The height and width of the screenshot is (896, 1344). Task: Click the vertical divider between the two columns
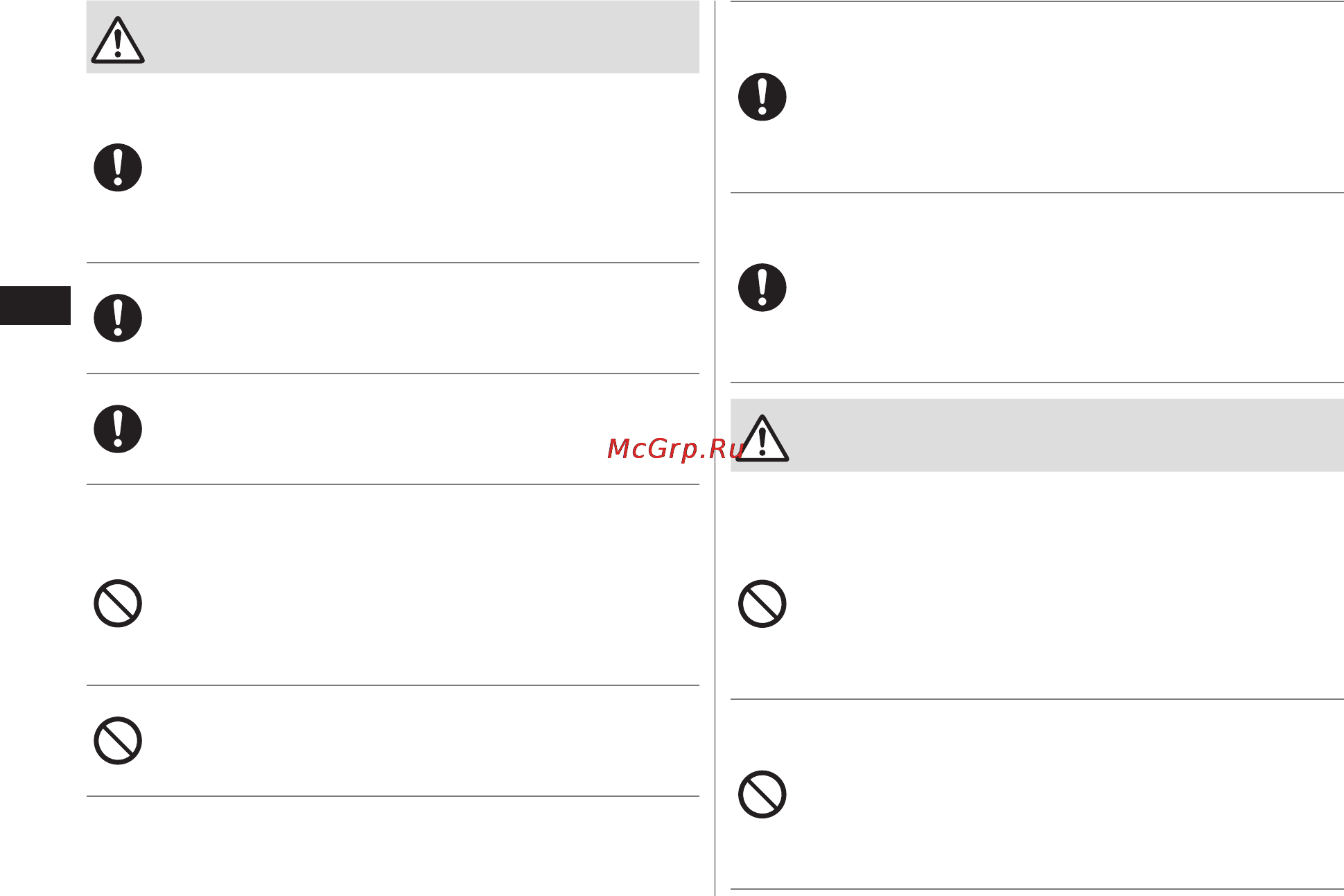tap(715, 448)
